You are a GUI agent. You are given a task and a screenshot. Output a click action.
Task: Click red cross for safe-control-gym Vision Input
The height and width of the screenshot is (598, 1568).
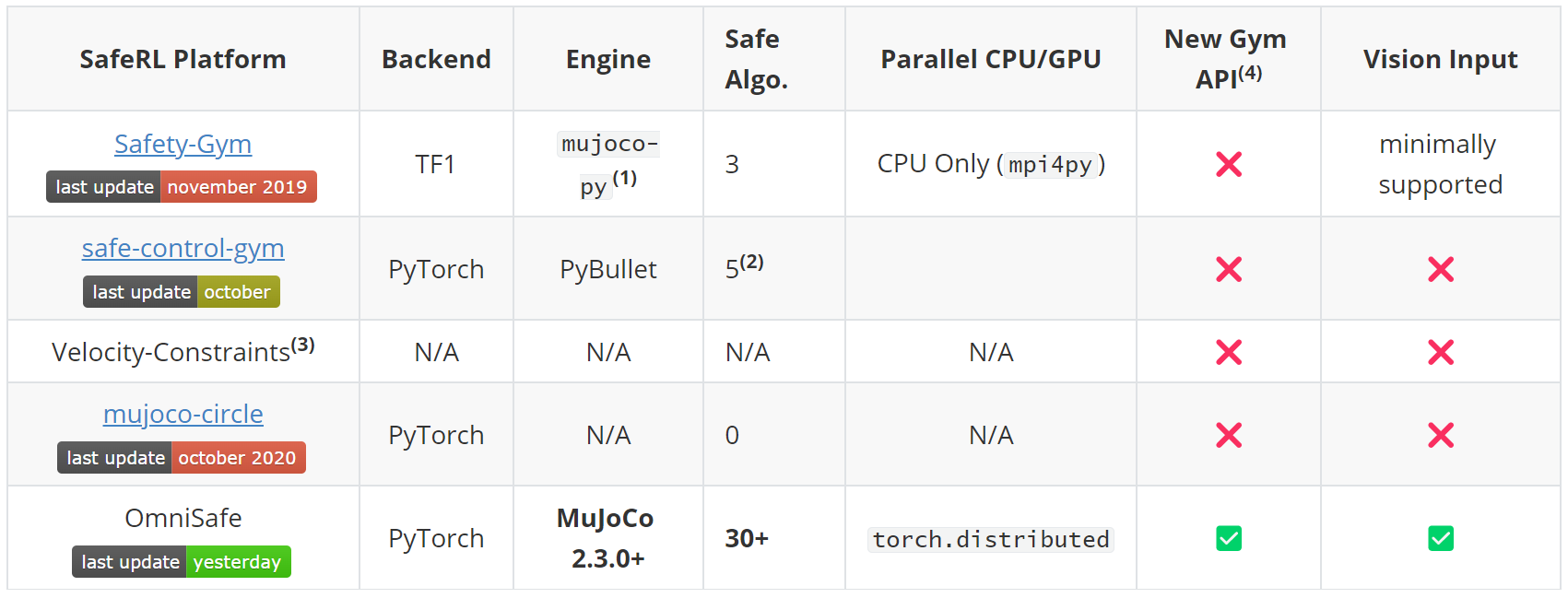[1441, 269]
